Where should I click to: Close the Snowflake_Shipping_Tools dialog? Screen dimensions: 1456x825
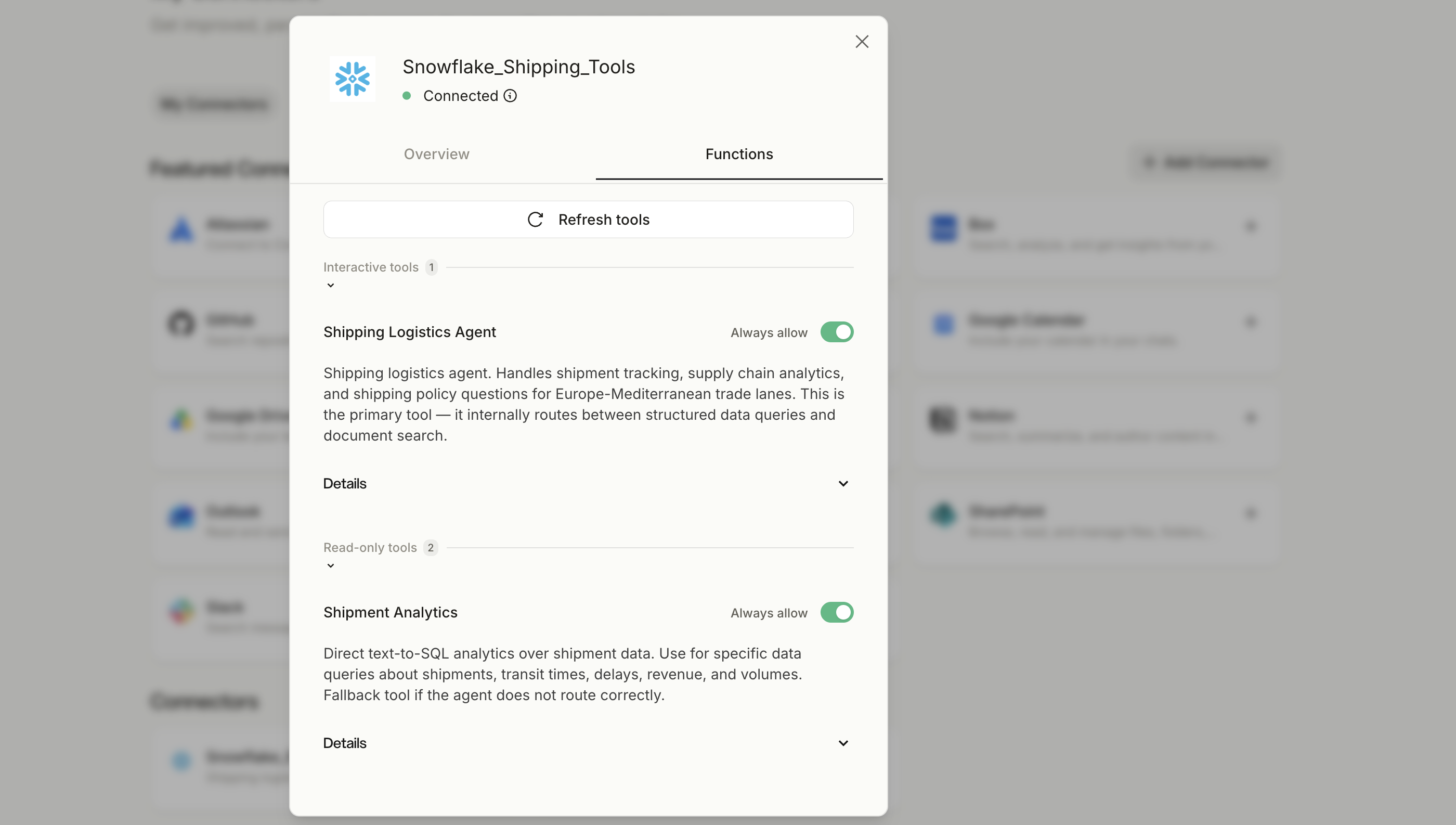[x=862, y=42]
